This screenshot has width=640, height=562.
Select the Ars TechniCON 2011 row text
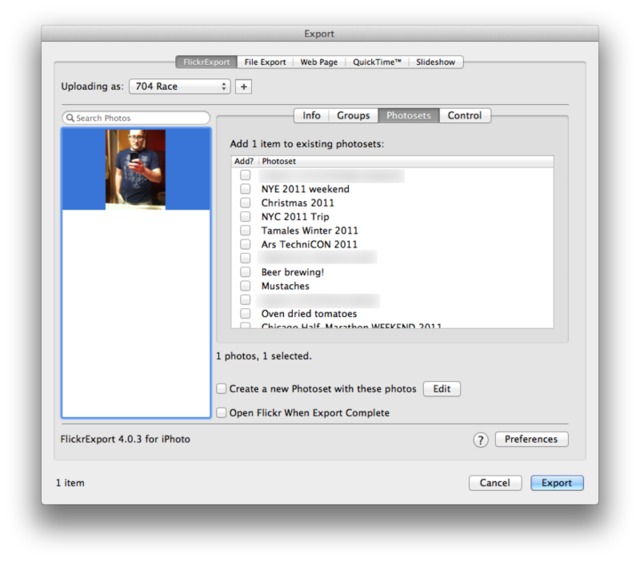tap(309, 244)
